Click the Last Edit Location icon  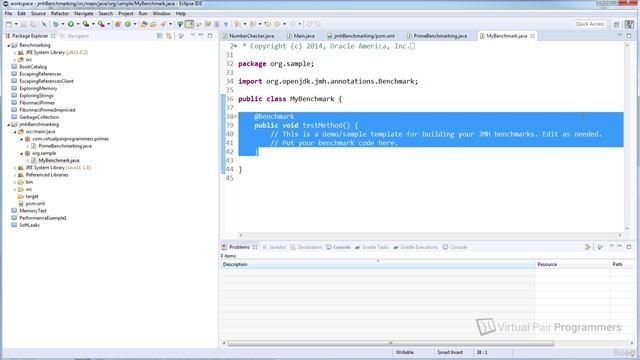click(267, 24)
